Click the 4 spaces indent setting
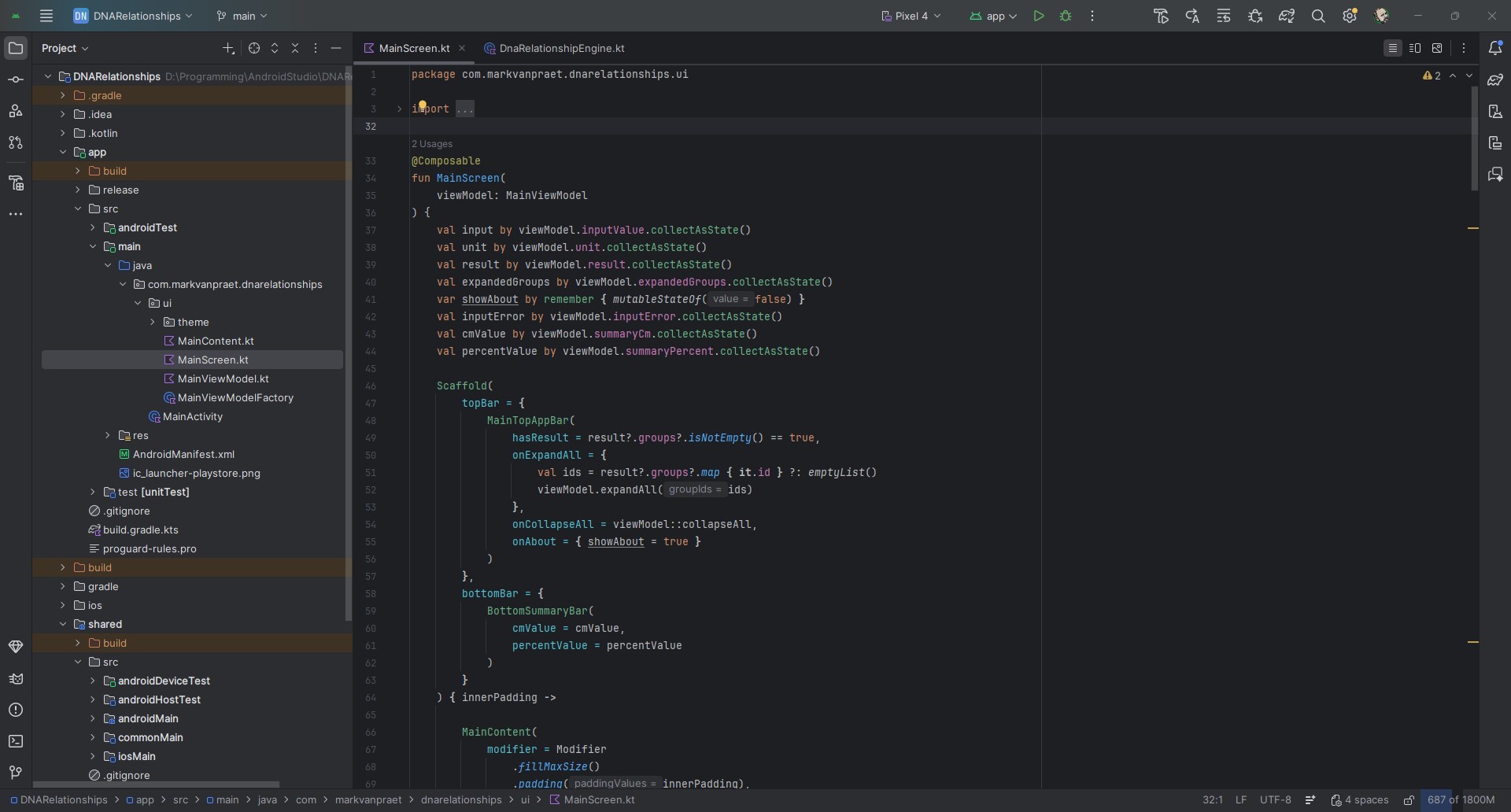 pos(1360,800)
